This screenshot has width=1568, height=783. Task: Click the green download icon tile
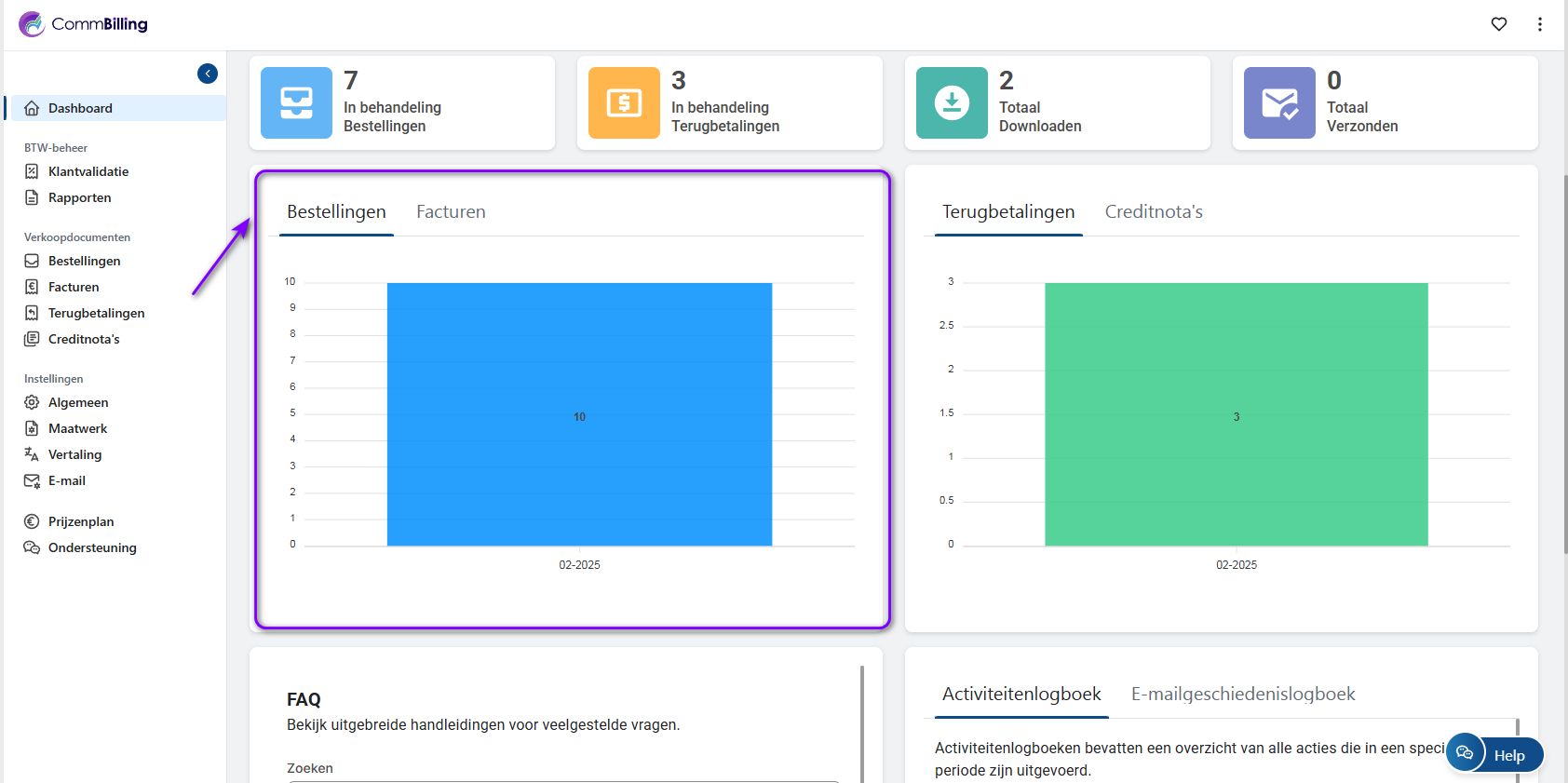click(952, 102)
